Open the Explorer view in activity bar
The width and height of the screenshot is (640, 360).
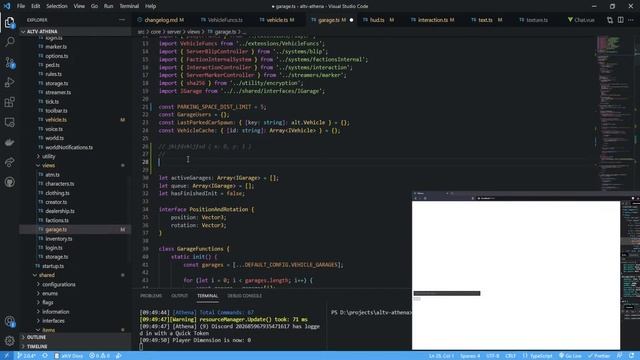pos(10,22)
